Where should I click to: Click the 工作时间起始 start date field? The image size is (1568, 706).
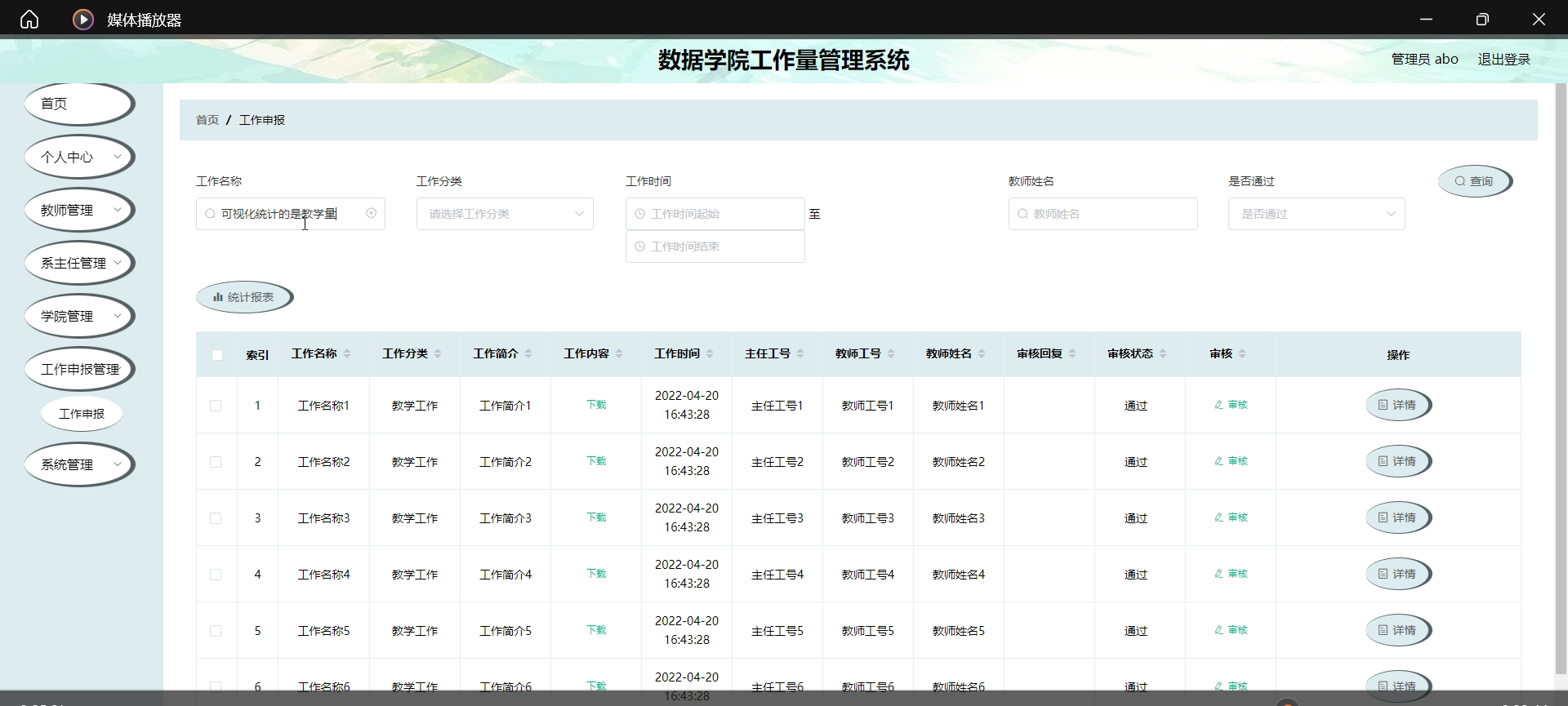click(x=715, y=214)
